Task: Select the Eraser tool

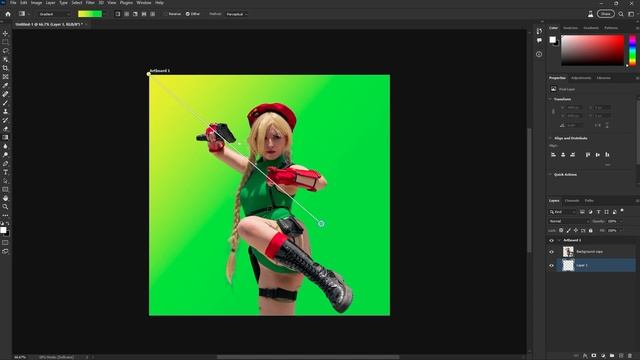Action: 5,129
